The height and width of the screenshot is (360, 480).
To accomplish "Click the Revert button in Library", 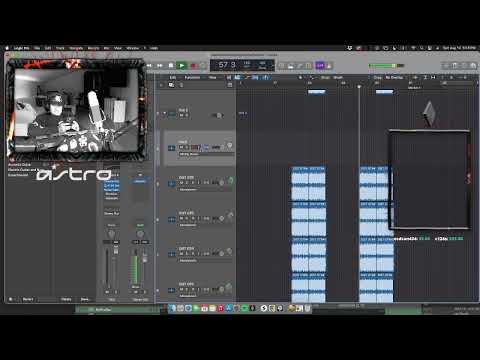I will tap(28, 299).
